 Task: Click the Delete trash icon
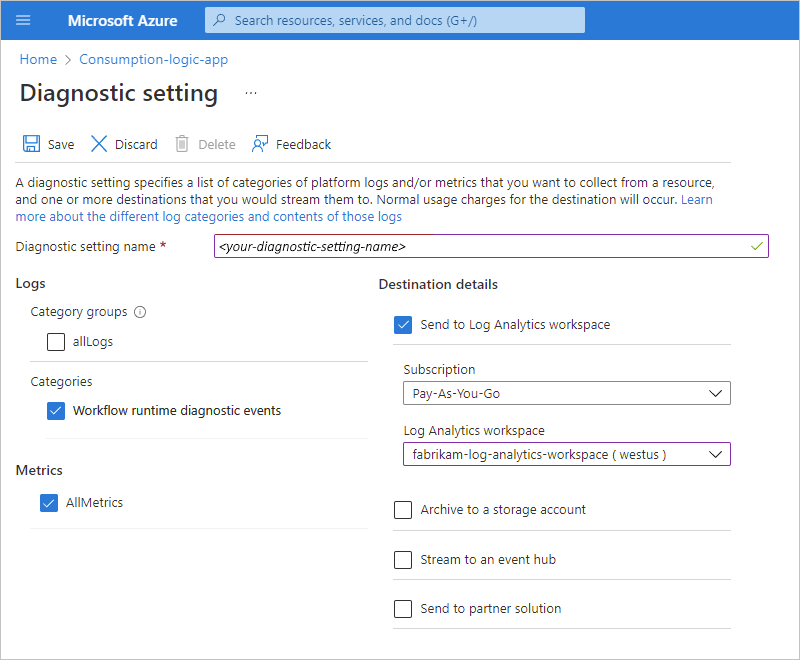point(181,143)
